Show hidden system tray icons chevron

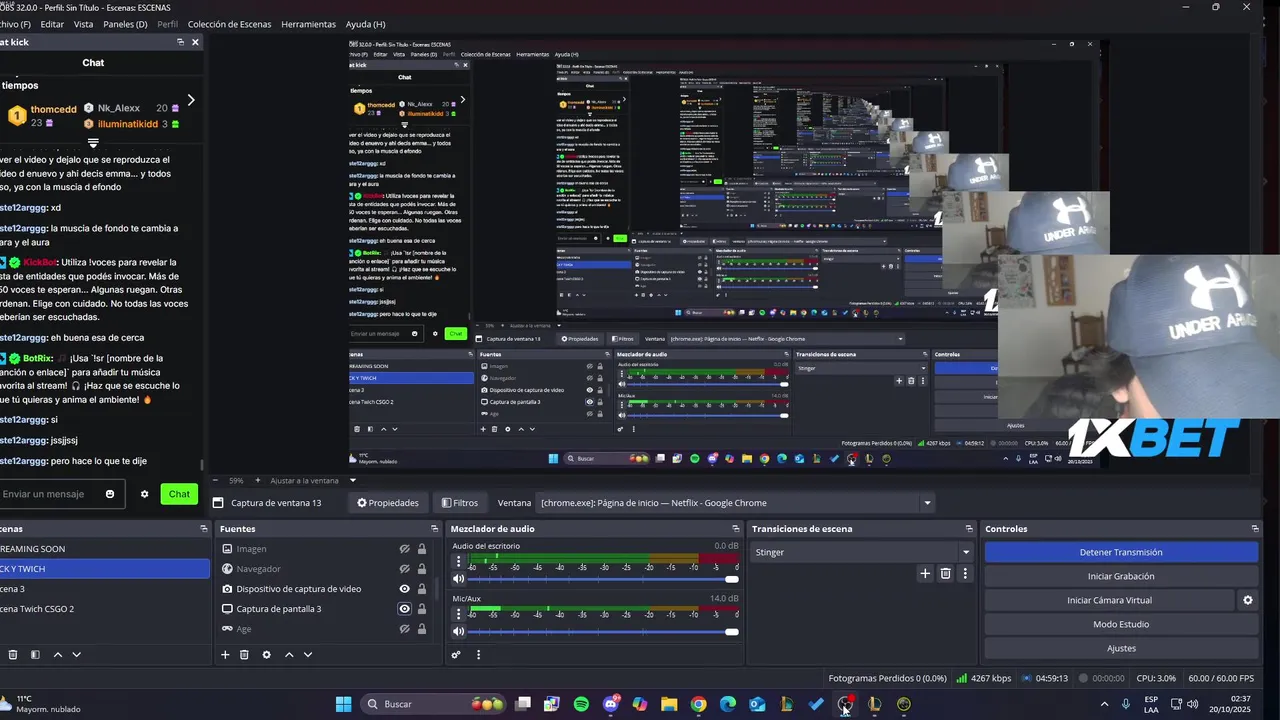coord(1104,704)
